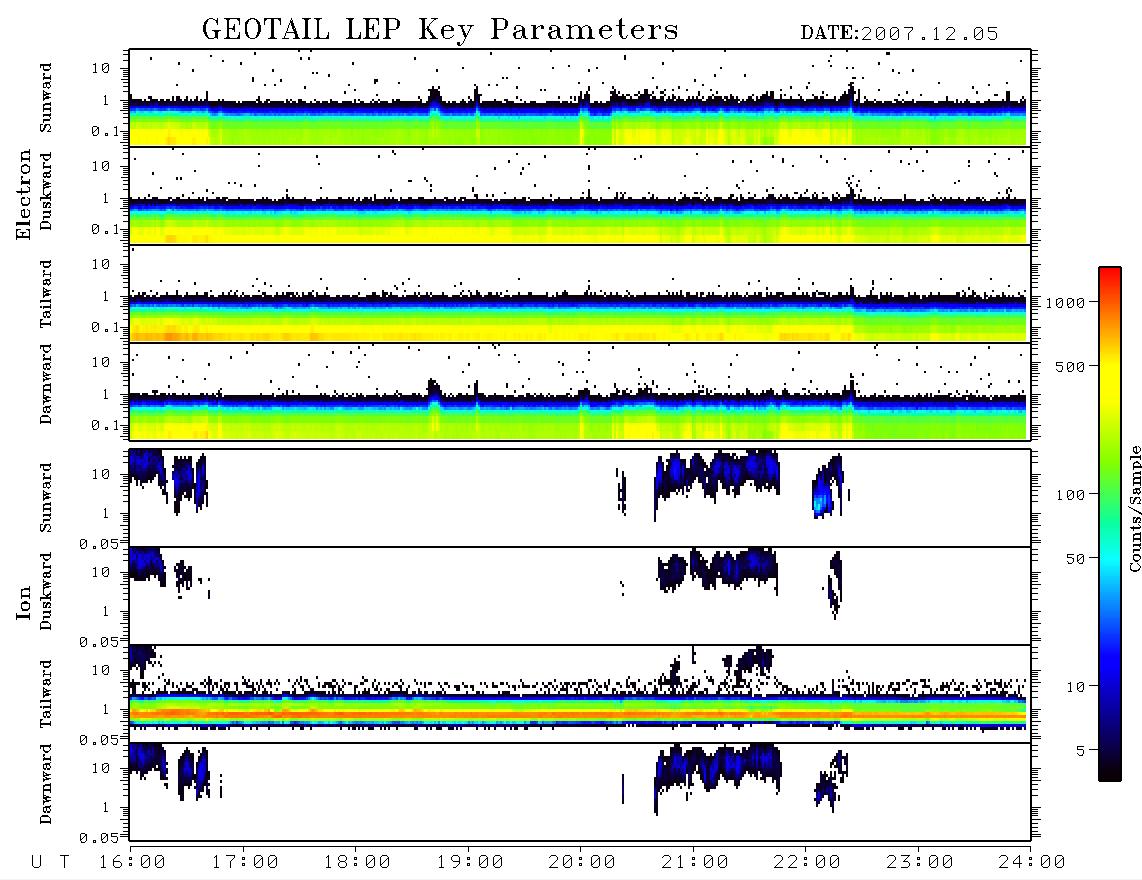Click the 5 value on color scale
This screenshot has width=1142, height=880.
pos(1081,751)
